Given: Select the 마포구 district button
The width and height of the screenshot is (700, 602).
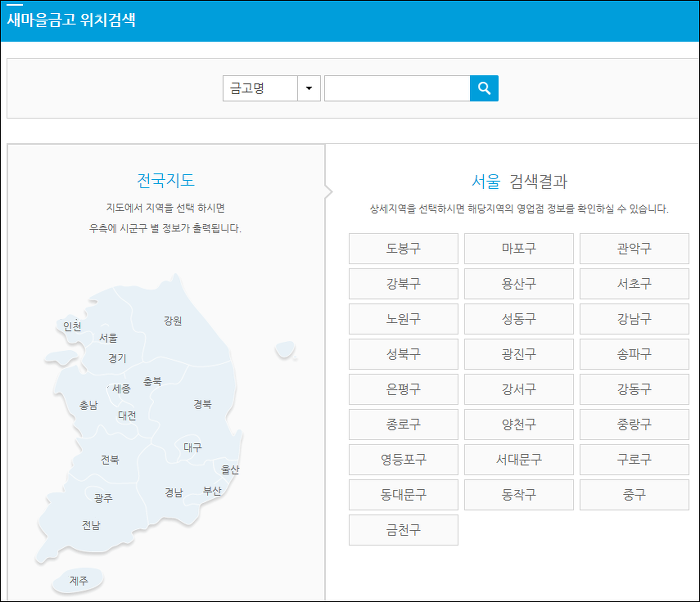Looking at the screenshot, I should click(x=519, y=248).
